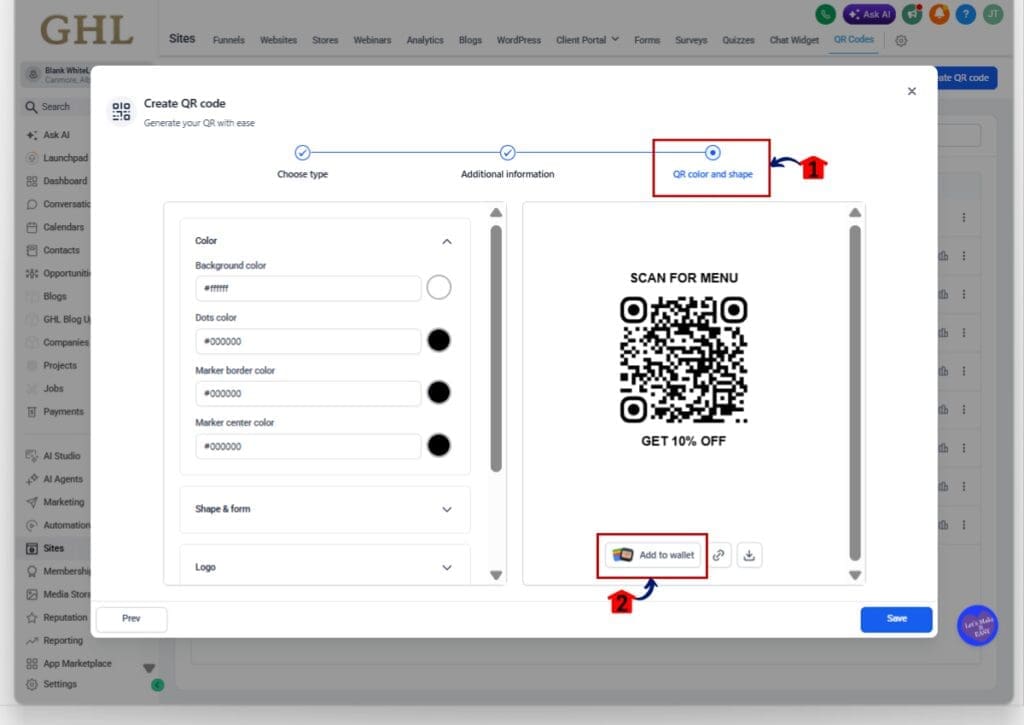Open the green phone dialer icon

pos(825,14)
